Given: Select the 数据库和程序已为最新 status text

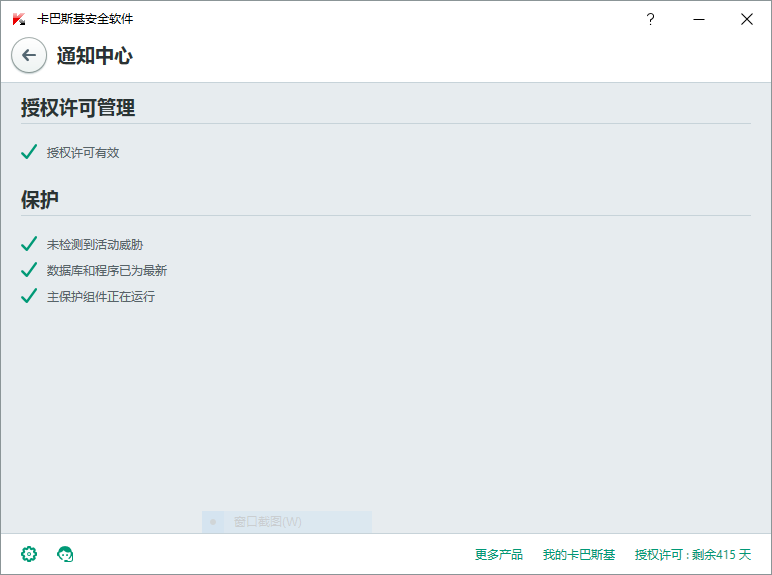Looking at the screenshot, I should pyautogui.click(x=107, y=270).
